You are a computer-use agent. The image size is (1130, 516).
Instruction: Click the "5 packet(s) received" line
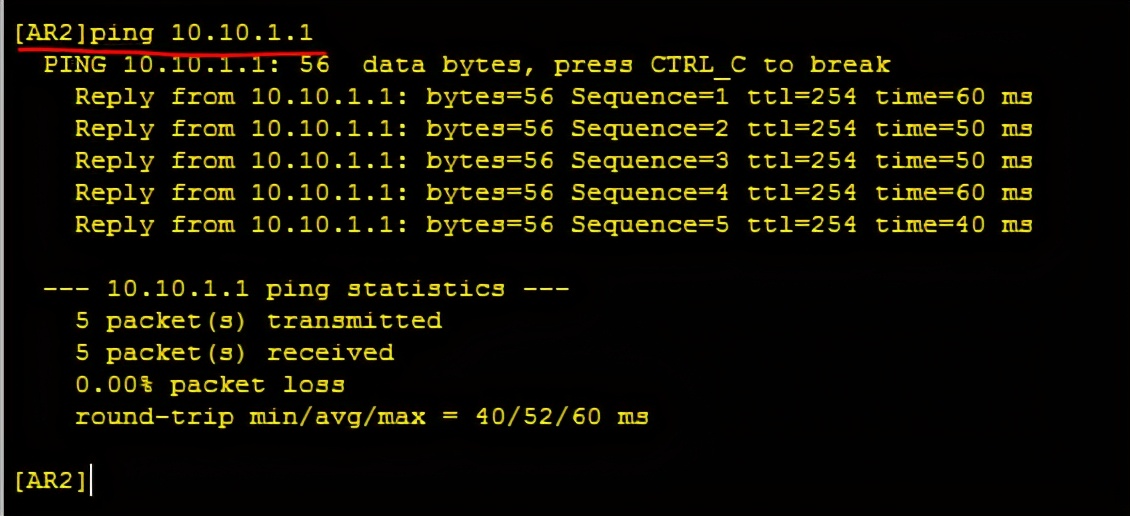pyautogui.click(x=234, y=353)
